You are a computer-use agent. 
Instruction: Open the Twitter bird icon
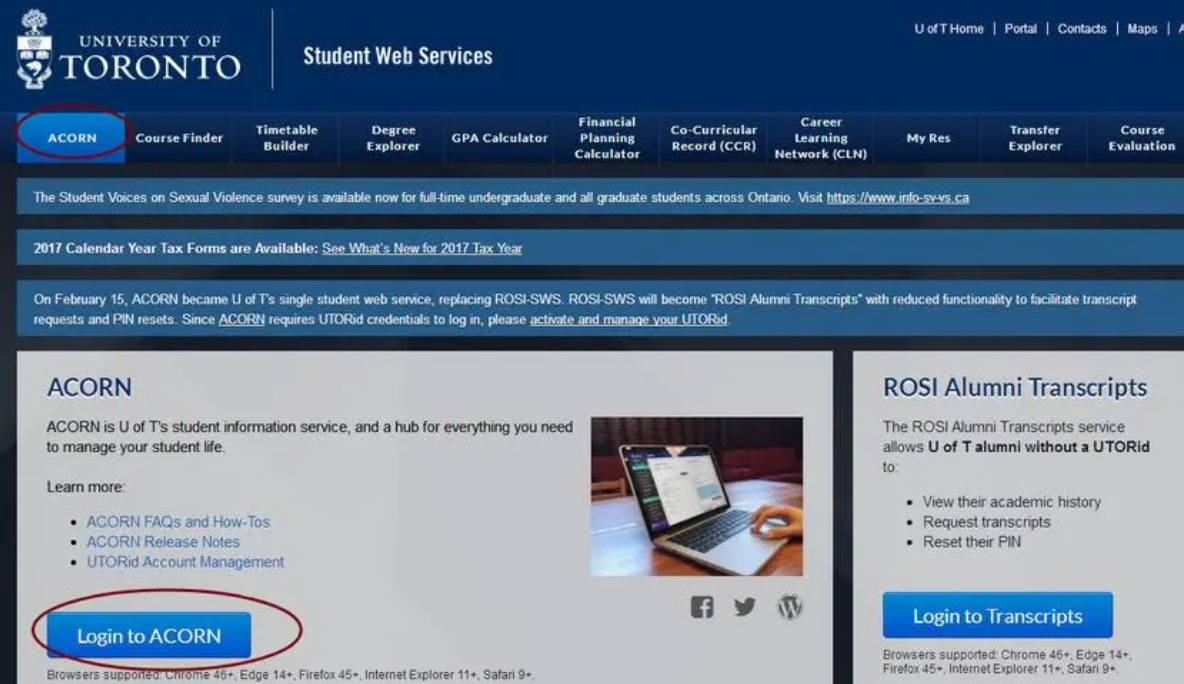745,607
